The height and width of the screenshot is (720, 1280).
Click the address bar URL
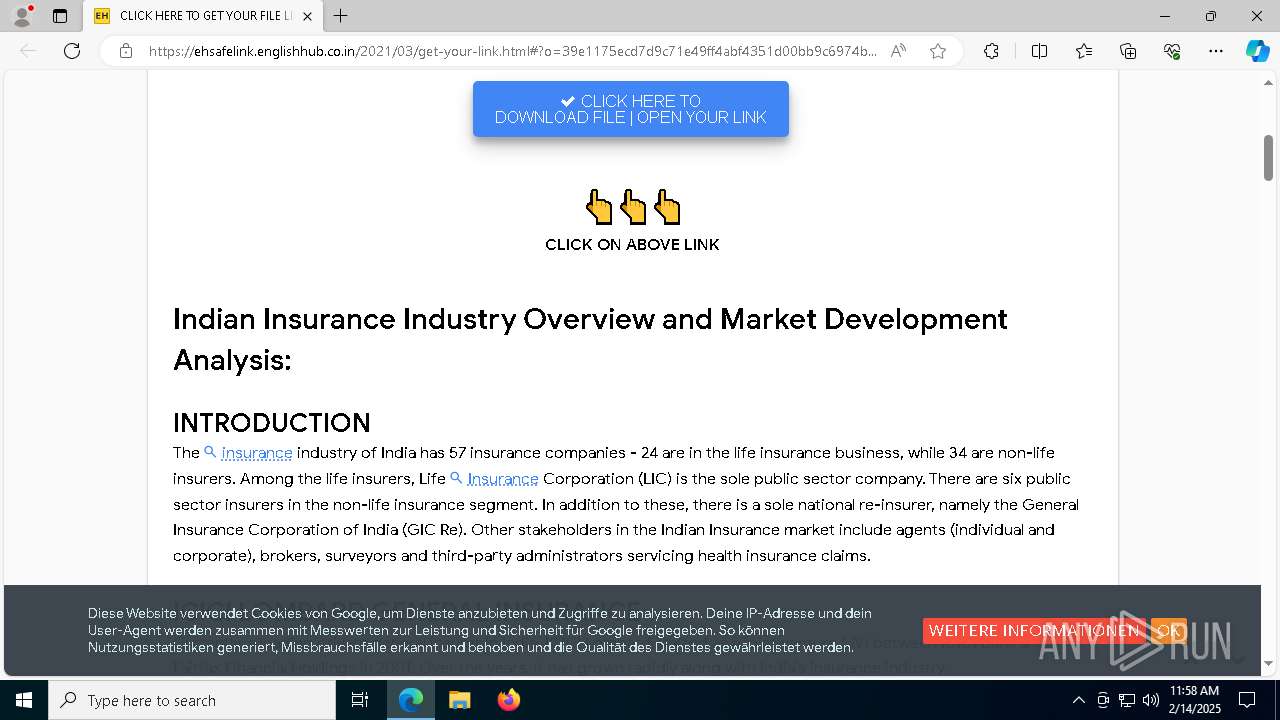(x=512, y=51)
